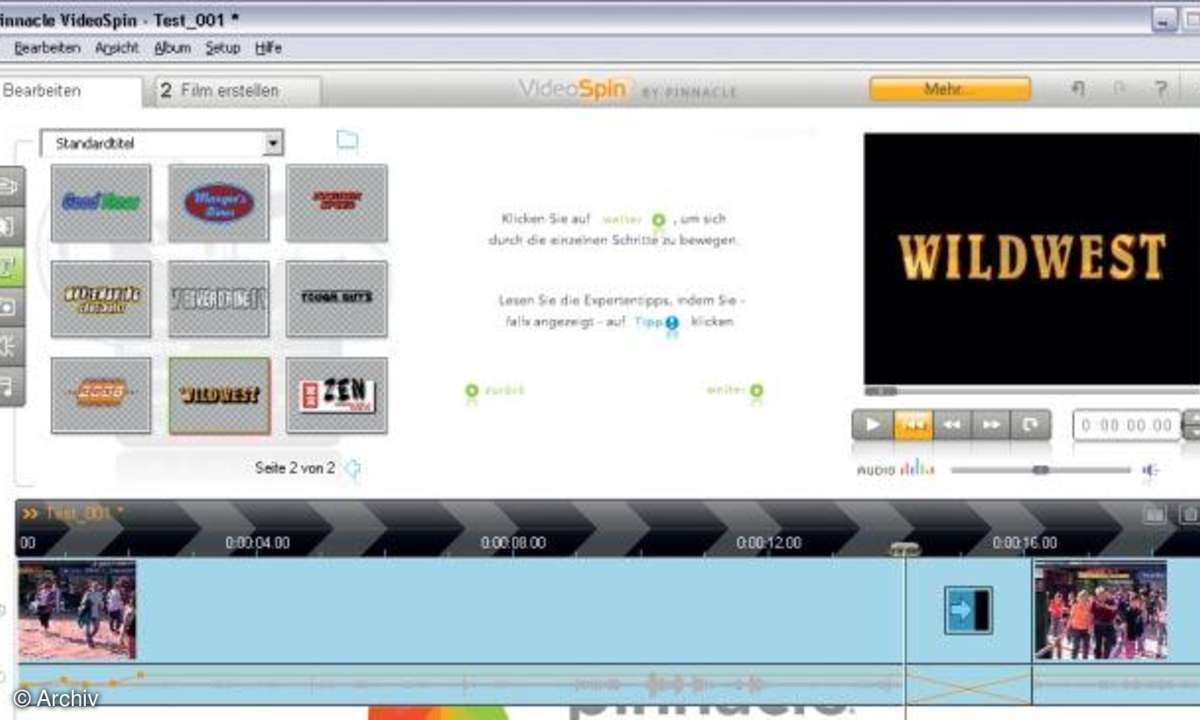This screenshot has width=1200, height=720.
Task: Select the Tough Guys title thumbnail
Action: point(336,299)
